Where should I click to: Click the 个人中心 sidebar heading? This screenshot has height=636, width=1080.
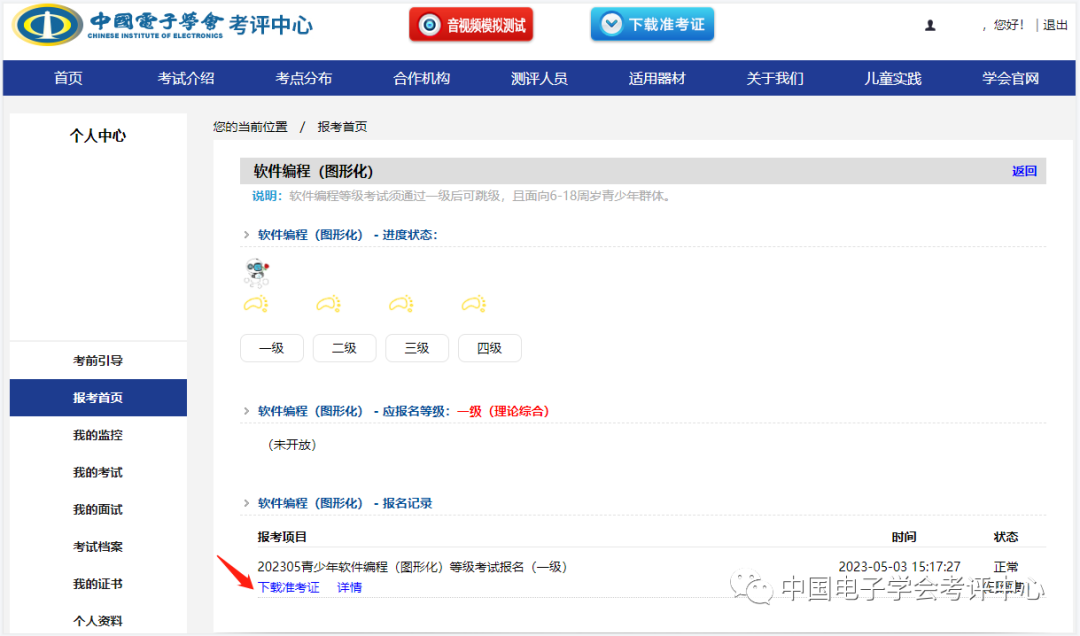tap(98, 136)
